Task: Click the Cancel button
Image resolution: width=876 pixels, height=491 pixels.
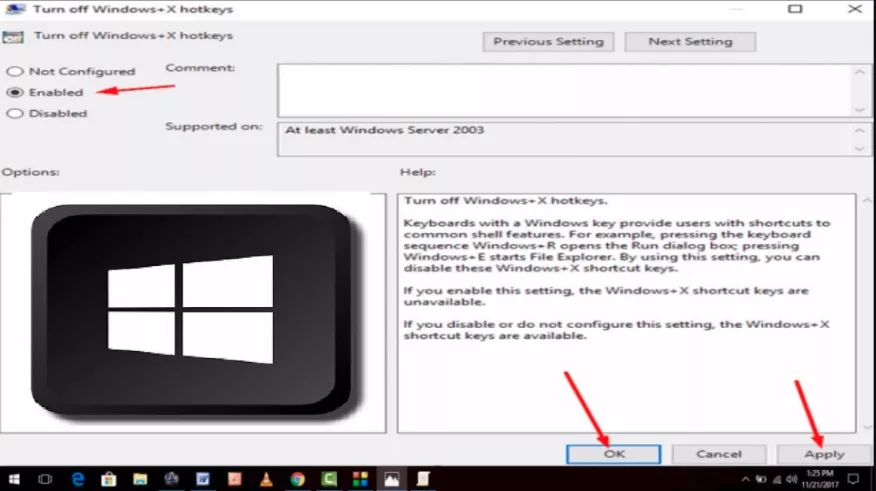Action: (x=718, y=454)
